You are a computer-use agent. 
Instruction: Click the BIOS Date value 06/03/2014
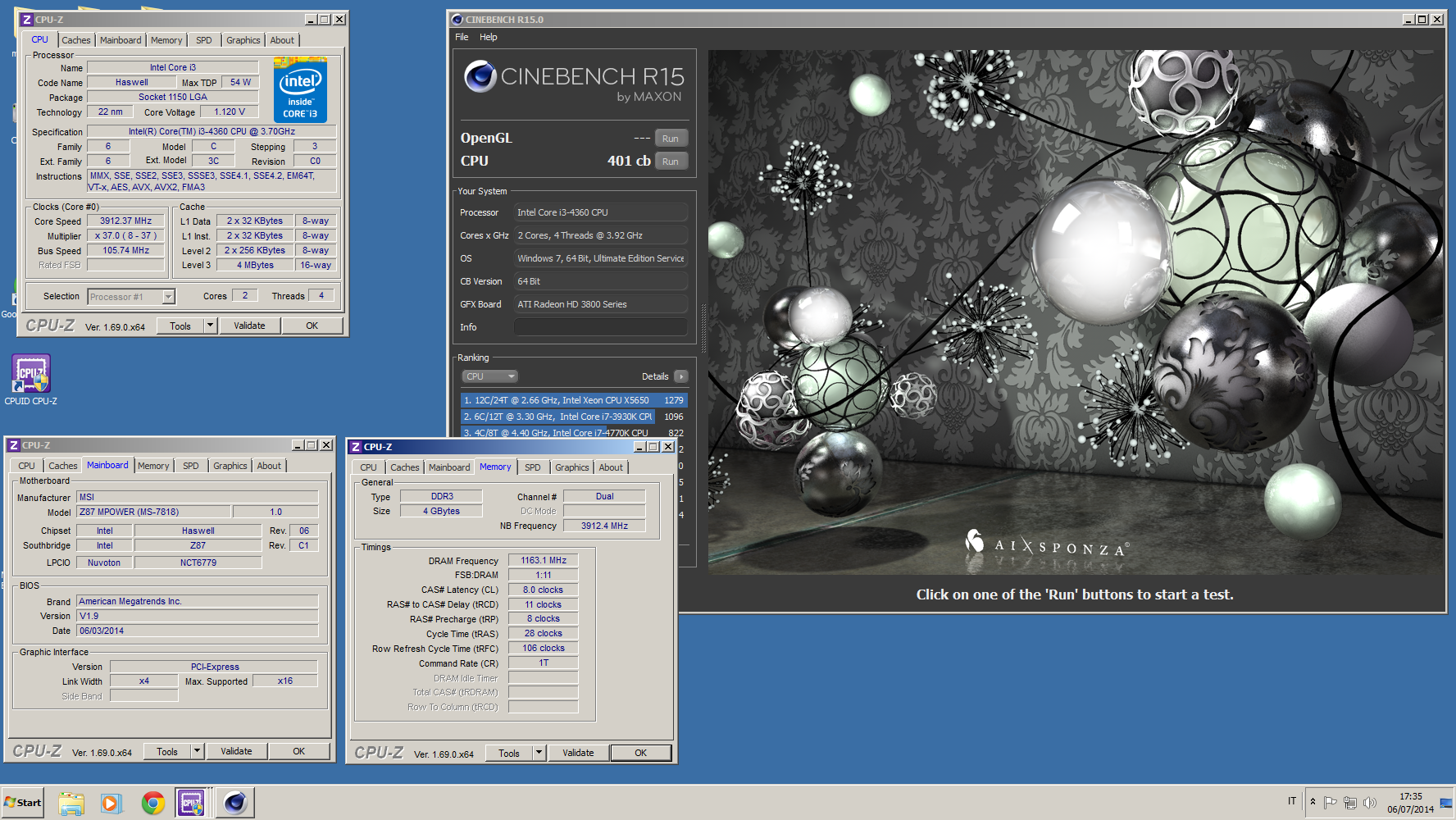[198, 631]
